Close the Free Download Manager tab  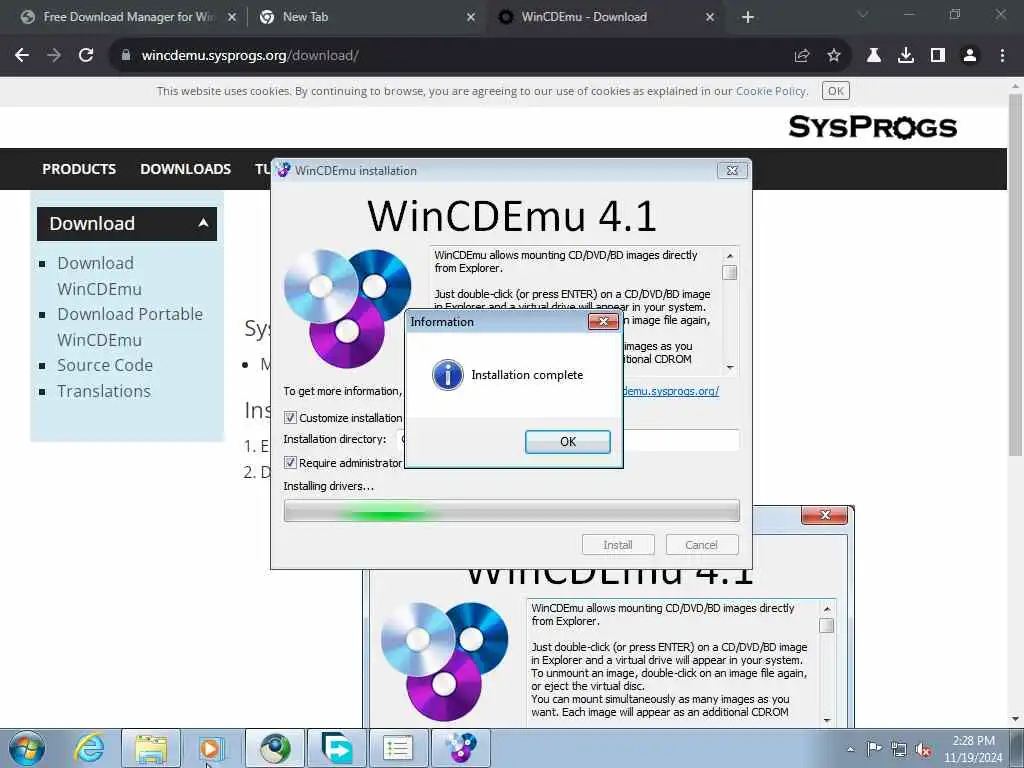pyautogui.click(x=232, y=18)
